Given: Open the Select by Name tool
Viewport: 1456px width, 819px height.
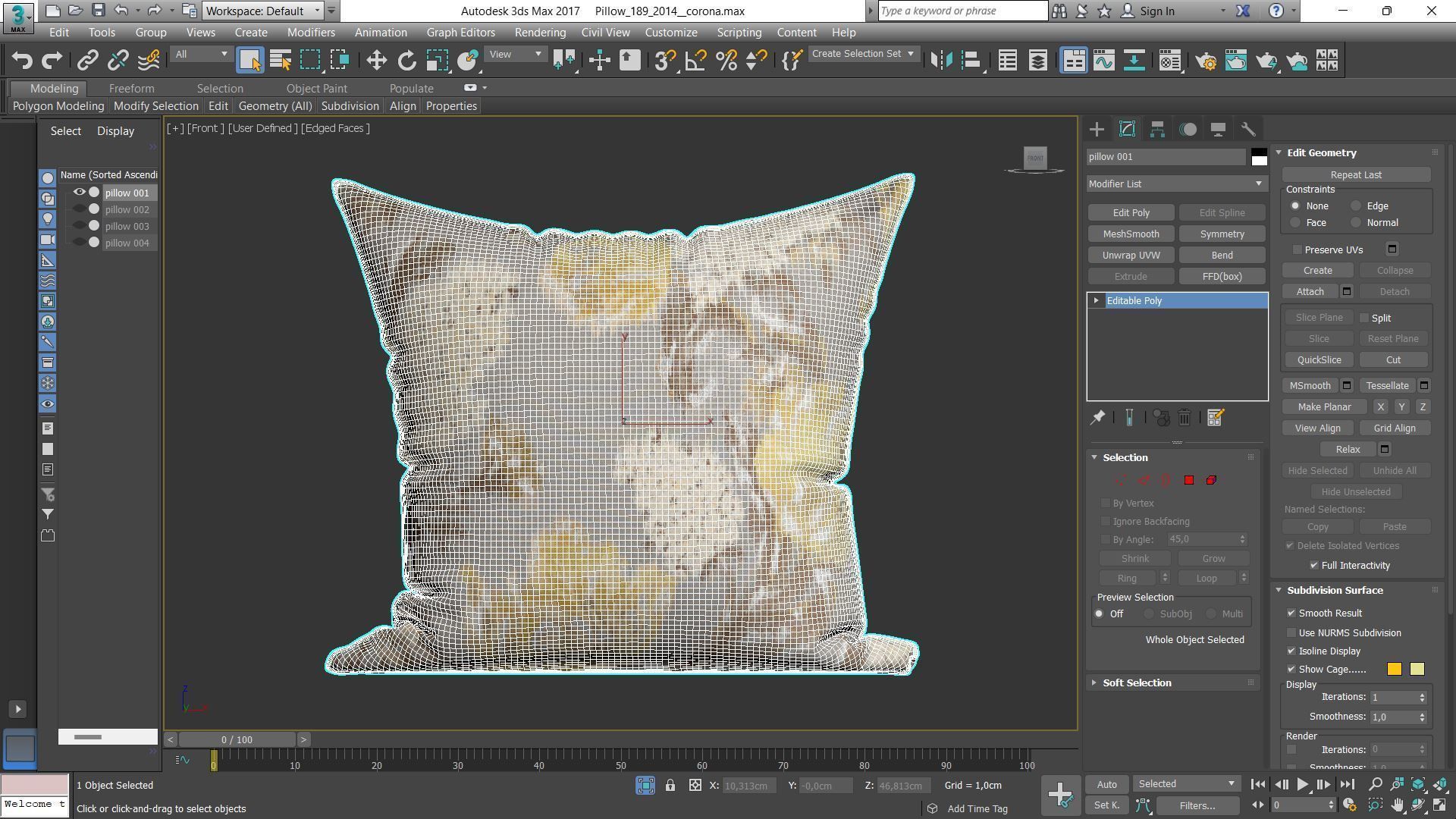Looking at the screenshot, I should [281, 61].
